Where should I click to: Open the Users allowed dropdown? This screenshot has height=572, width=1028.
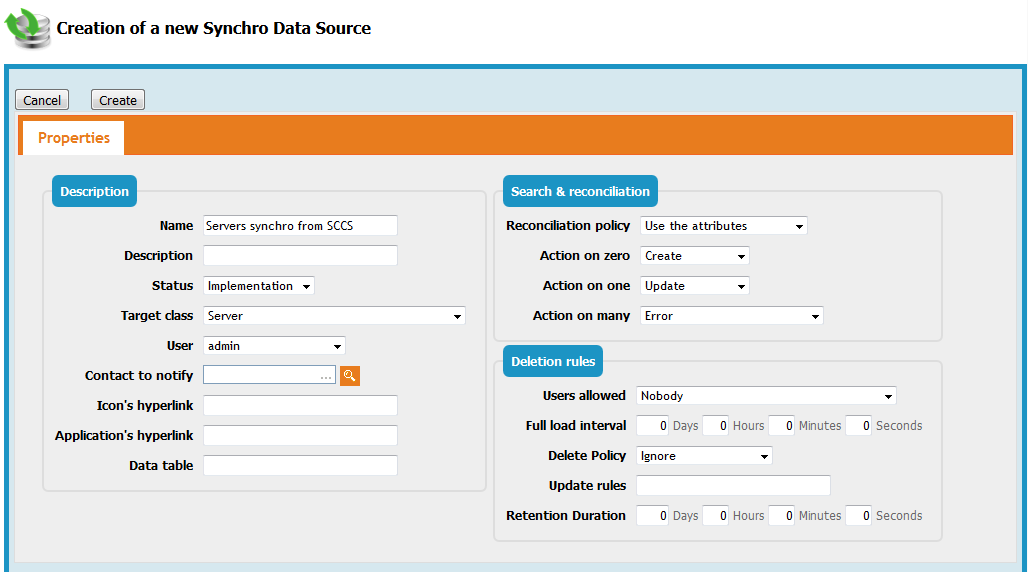pyautogui.click(x=766, y=396)
